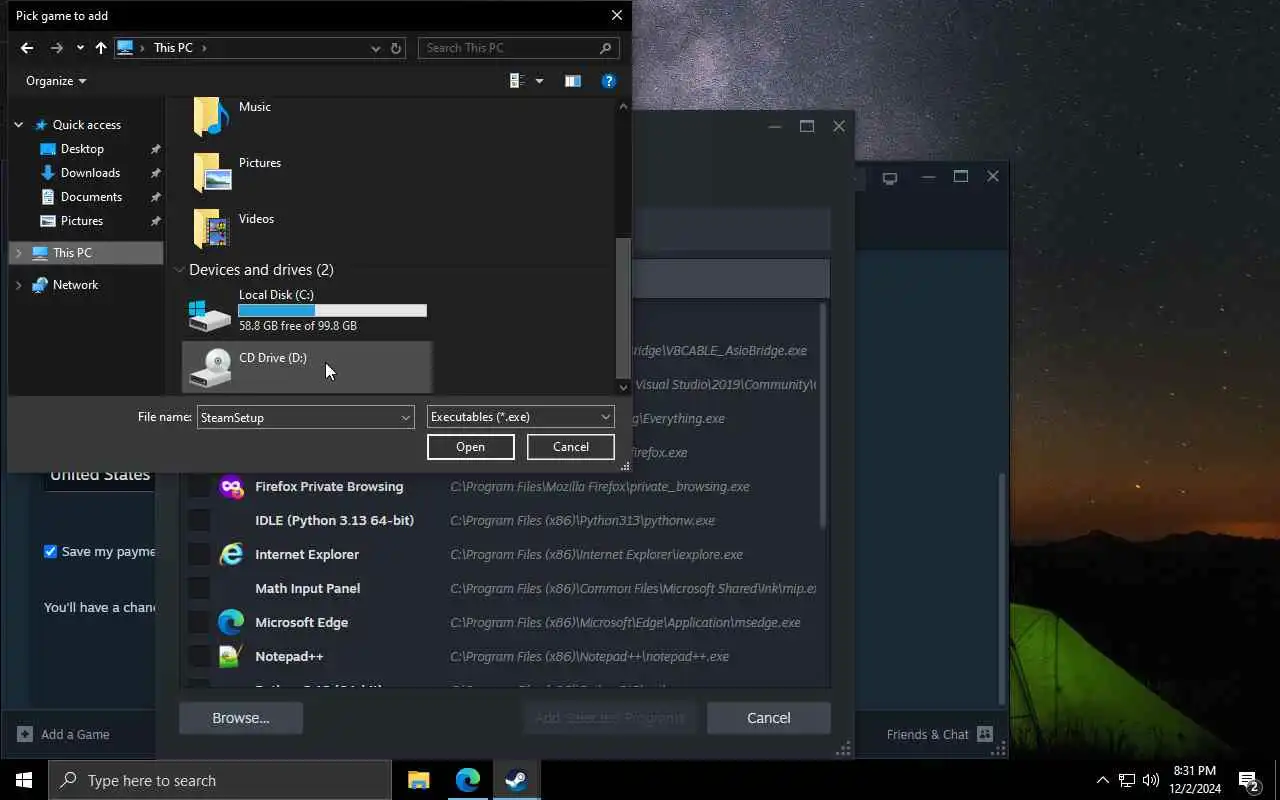Show hidden system tray icons
Screen dimensions: 1280x800
pos(1102,780)
